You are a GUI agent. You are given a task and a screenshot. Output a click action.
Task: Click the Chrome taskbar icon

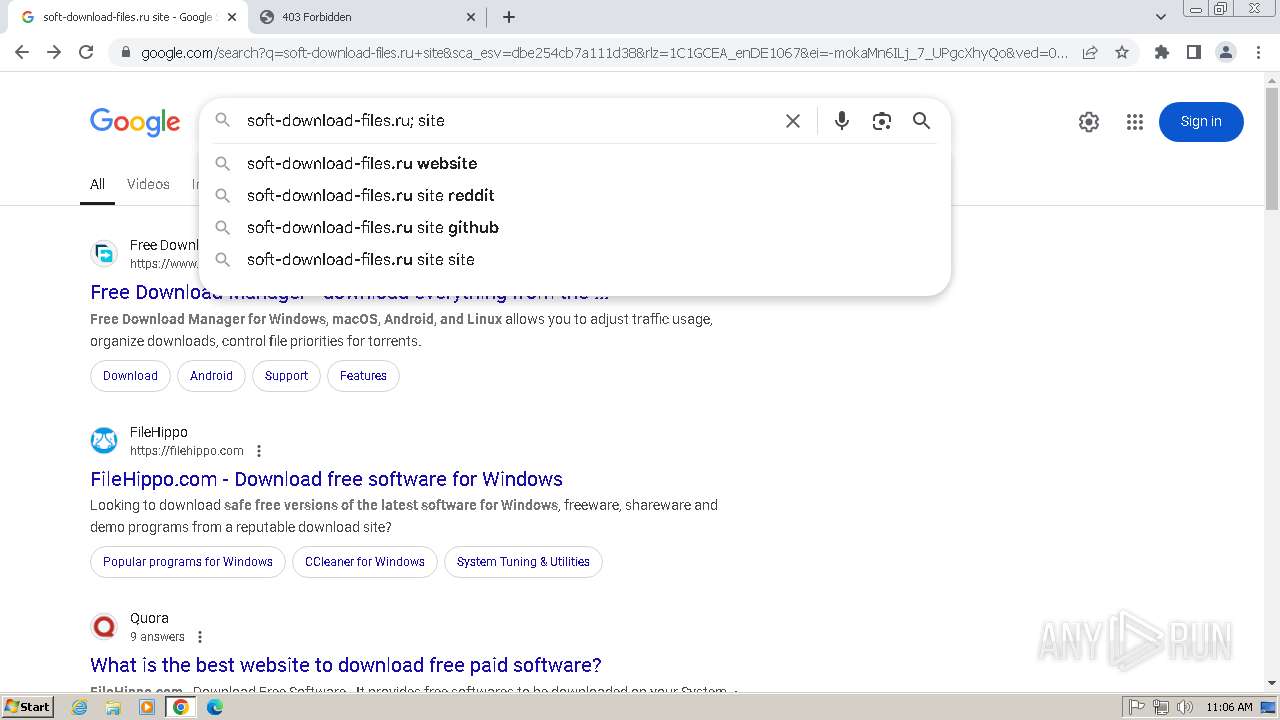pos(181,707)
